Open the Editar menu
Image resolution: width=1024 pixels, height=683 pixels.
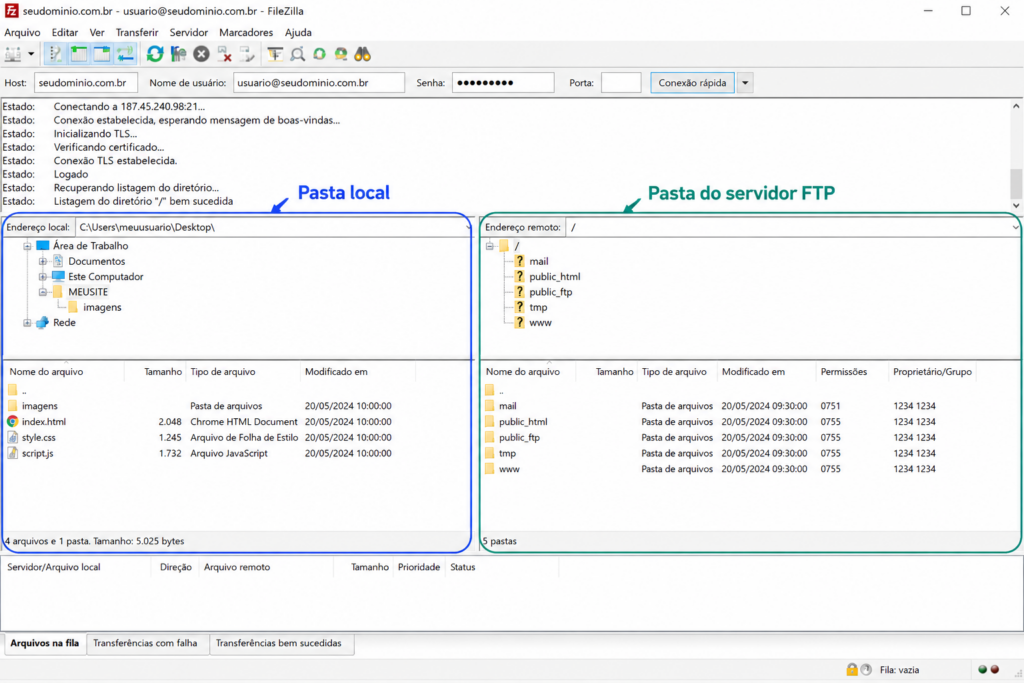point(65,33)
